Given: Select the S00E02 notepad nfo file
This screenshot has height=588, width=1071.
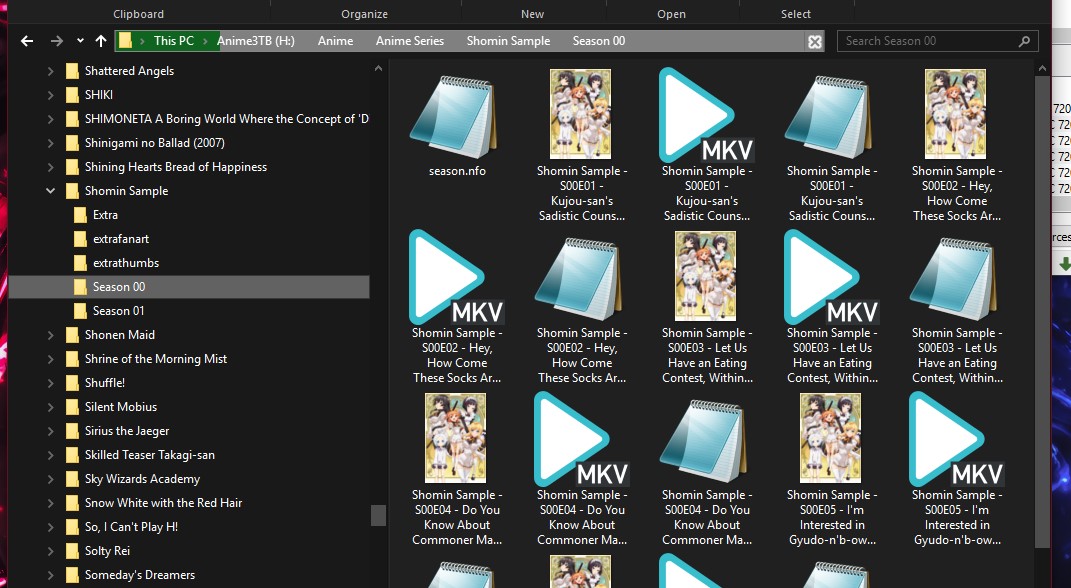Looking at the screenshot, I should pos(581,278).
